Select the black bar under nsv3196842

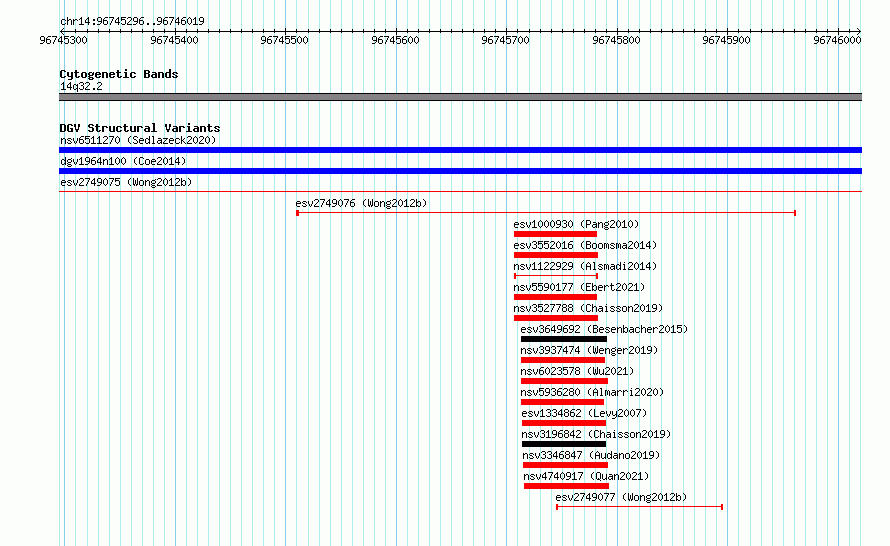point(564,444)
